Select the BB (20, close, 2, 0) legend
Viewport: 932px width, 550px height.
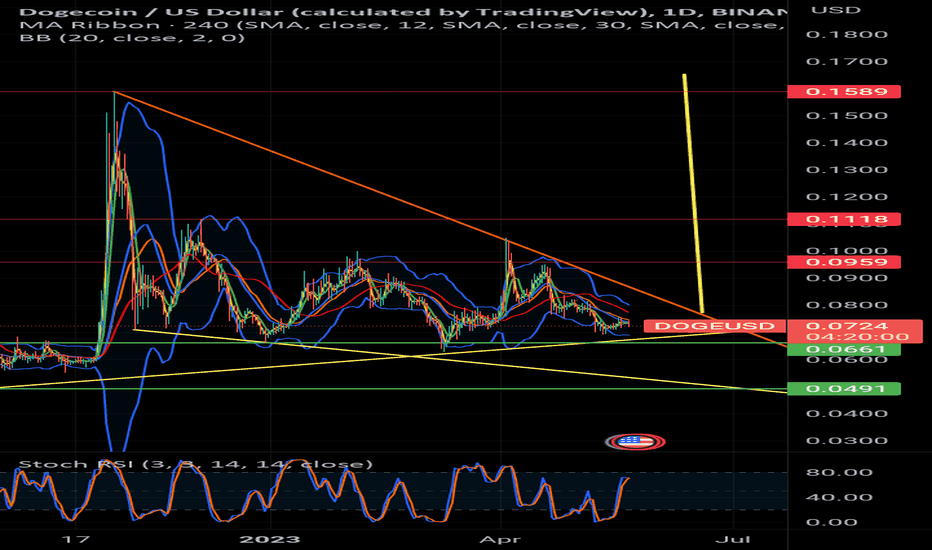(132, 38)
